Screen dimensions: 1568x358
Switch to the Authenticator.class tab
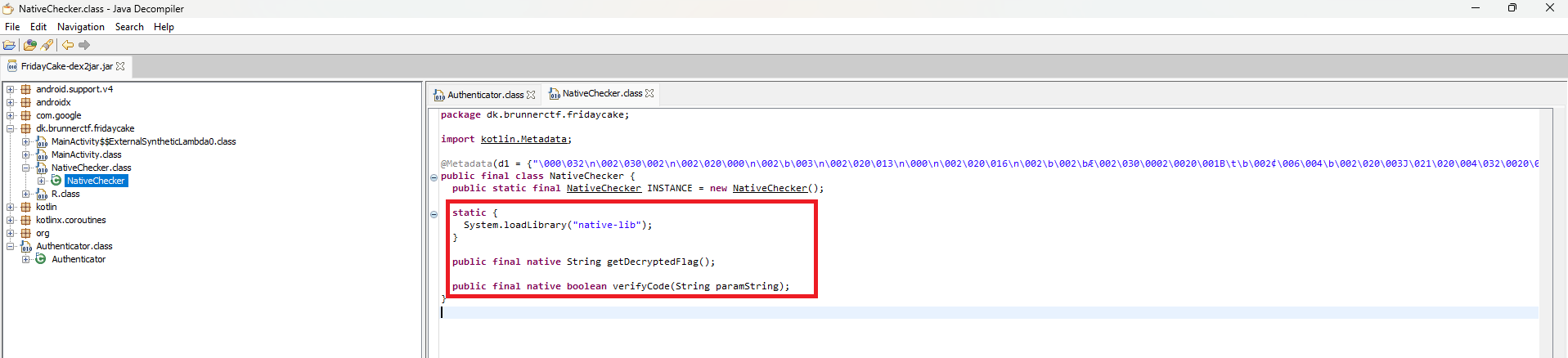click(485, 95)
